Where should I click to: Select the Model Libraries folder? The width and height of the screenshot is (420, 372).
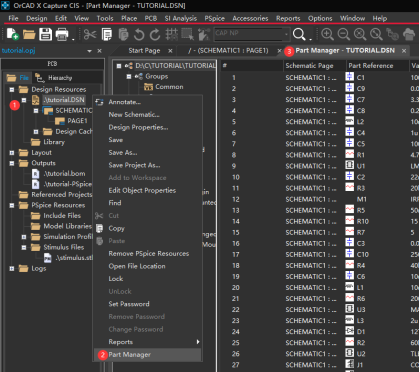pos(67,226)
